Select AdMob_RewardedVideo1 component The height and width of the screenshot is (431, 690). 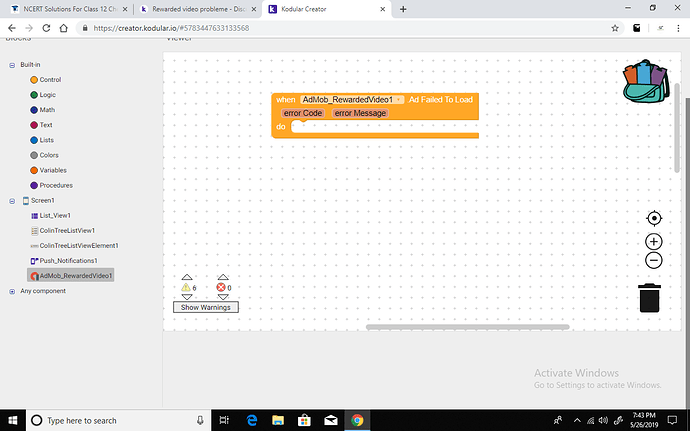click(x=71, y=276)
